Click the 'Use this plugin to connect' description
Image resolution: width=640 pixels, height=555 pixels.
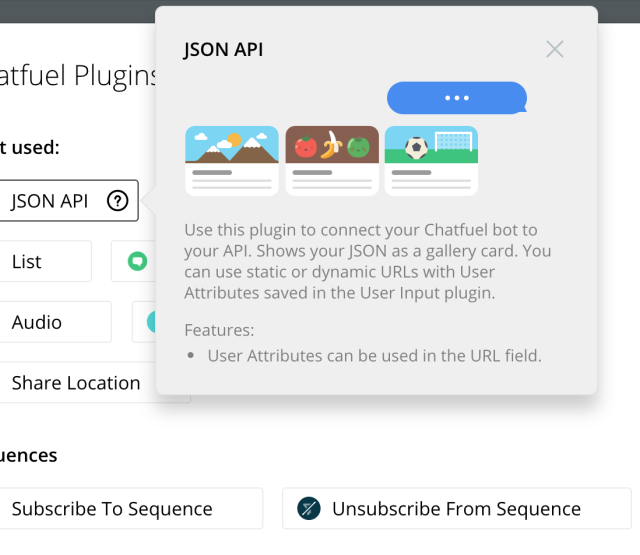pos(368,261)
